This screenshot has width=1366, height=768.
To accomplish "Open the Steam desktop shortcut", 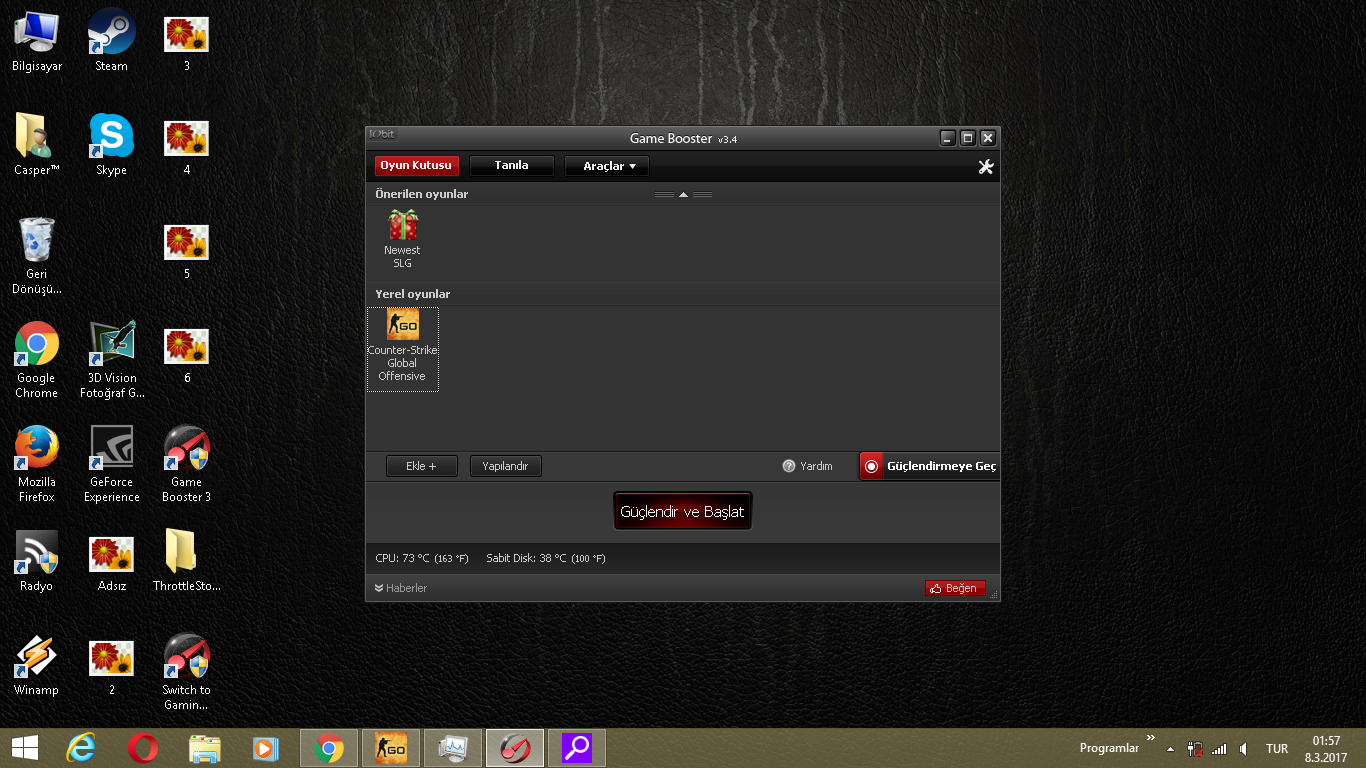I will [x=112, y=41].
